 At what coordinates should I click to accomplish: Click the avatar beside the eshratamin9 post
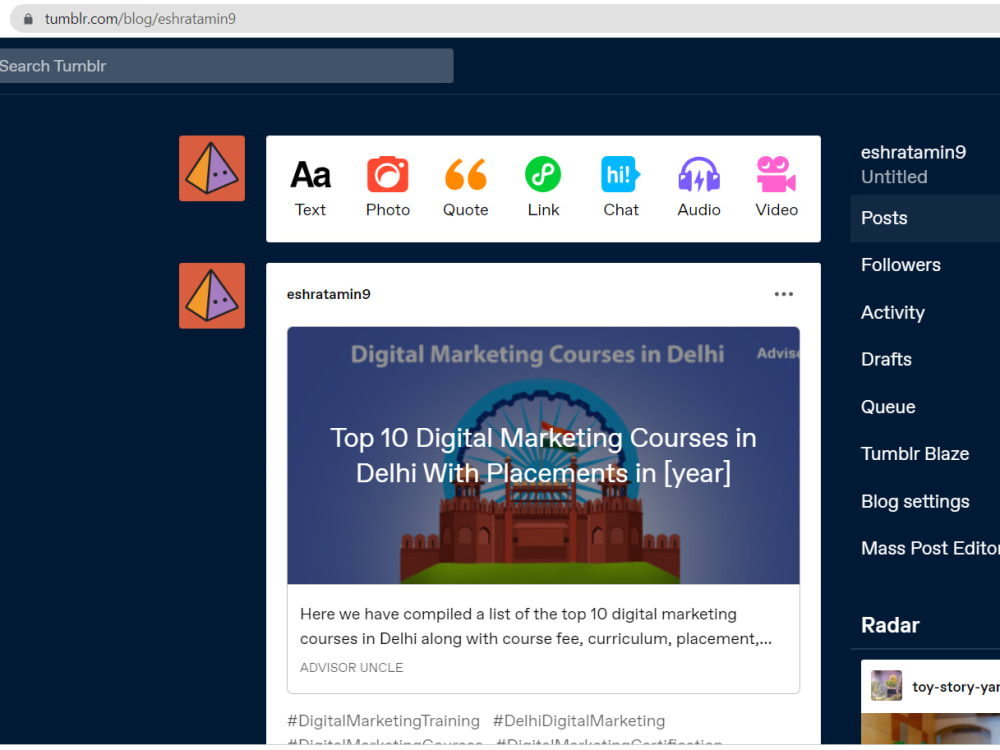[x=212, y=296]
